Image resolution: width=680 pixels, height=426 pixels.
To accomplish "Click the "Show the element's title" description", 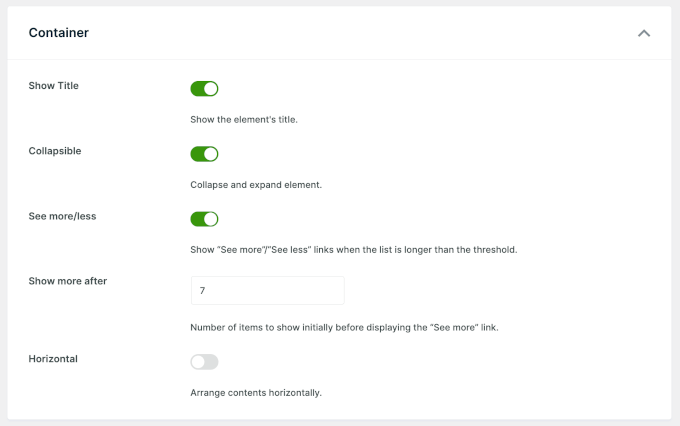I will pyautogui.click(x=244, y=120).
